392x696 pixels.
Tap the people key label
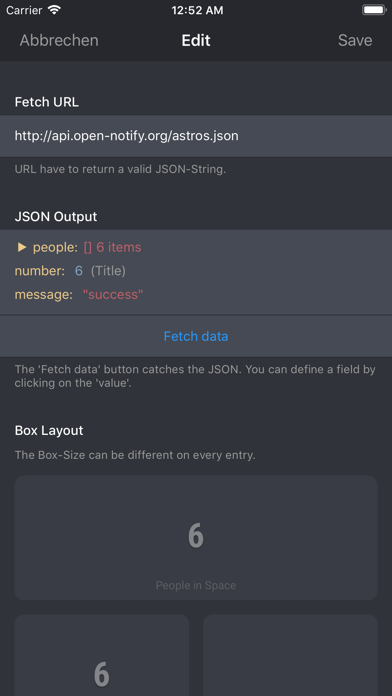pyautogui.click(x=55, y=247)
